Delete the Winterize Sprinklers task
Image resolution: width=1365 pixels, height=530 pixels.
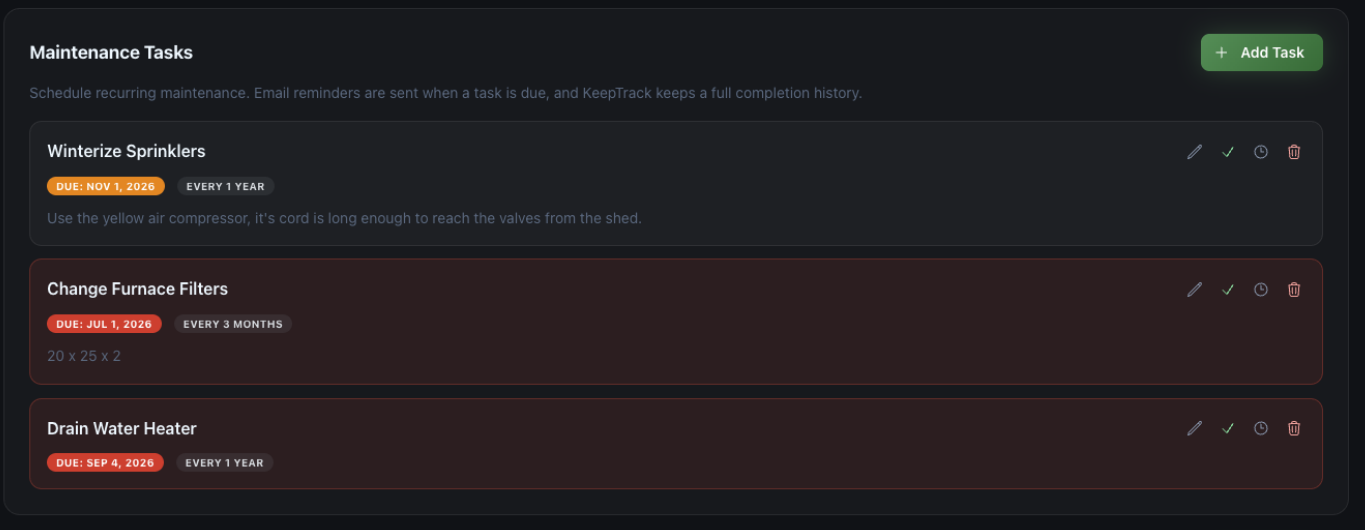coord(1294,152)
